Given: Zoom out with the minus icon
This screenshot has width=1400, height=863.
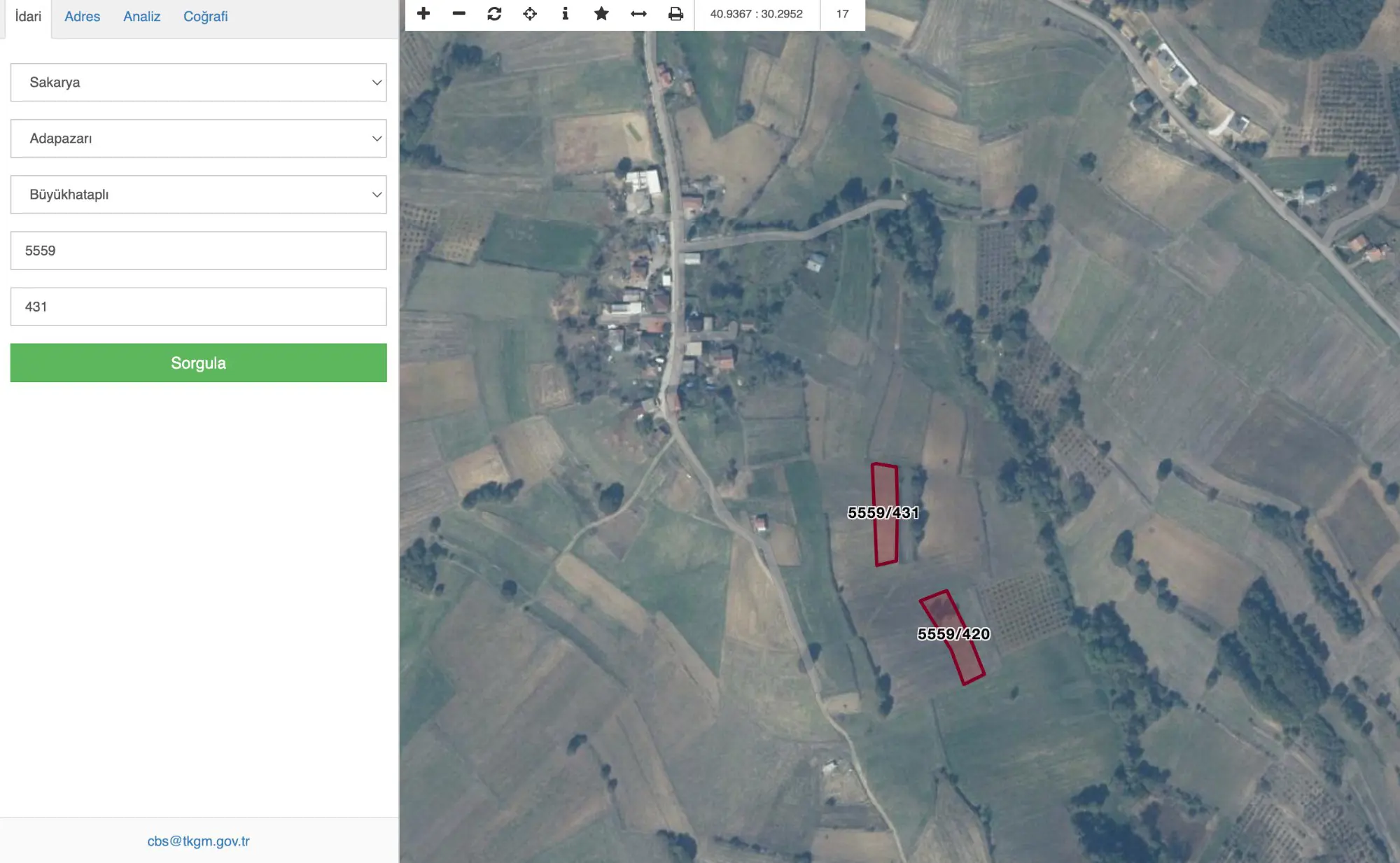Looking at the screenshot, I should 459,13.
